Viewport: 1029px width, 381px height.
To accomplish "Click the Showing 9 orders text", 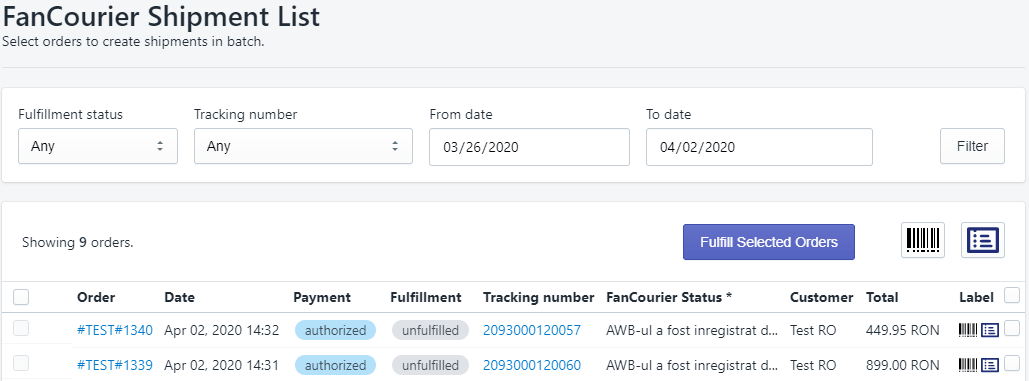I will [x=77, y=242].
